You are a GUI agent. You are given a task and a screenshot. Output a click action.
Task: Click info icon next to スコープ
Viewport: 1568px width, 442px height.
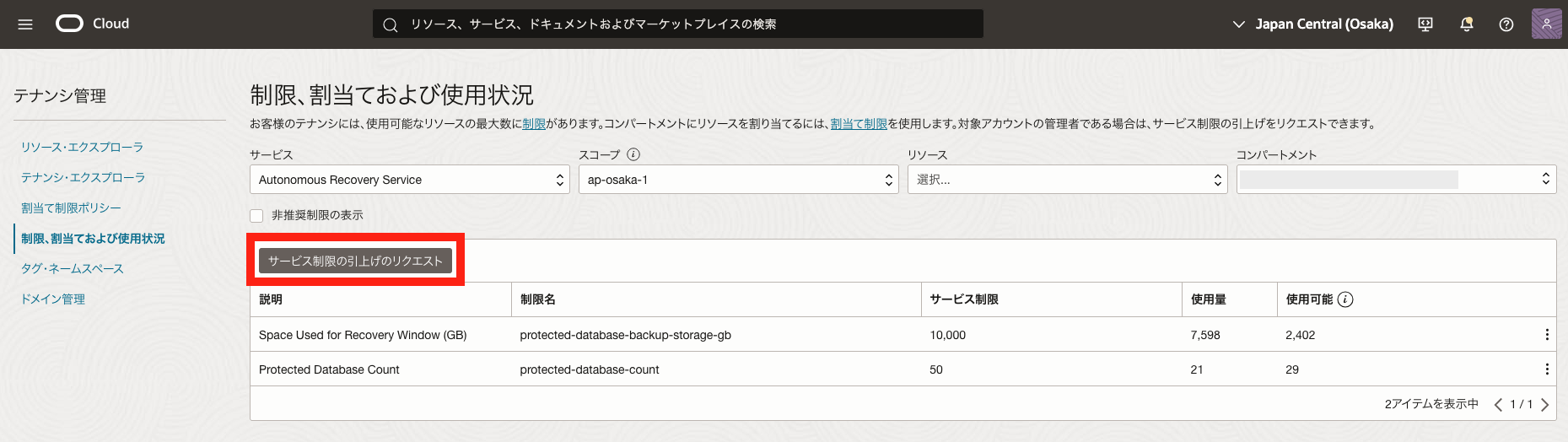[633, 154]
